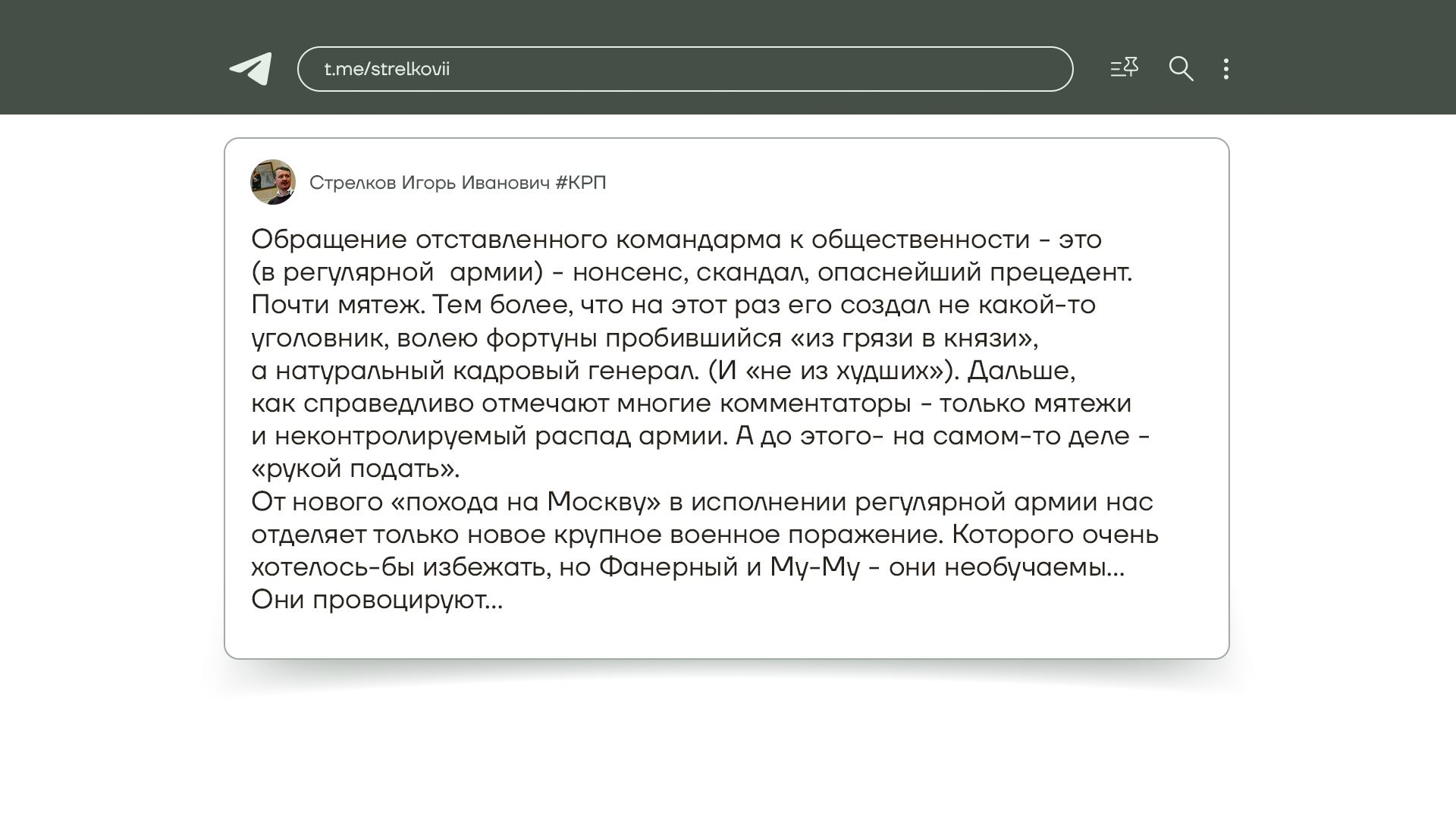
Task: Click the #КРП hashtag
Action: [x=581, y=183]
